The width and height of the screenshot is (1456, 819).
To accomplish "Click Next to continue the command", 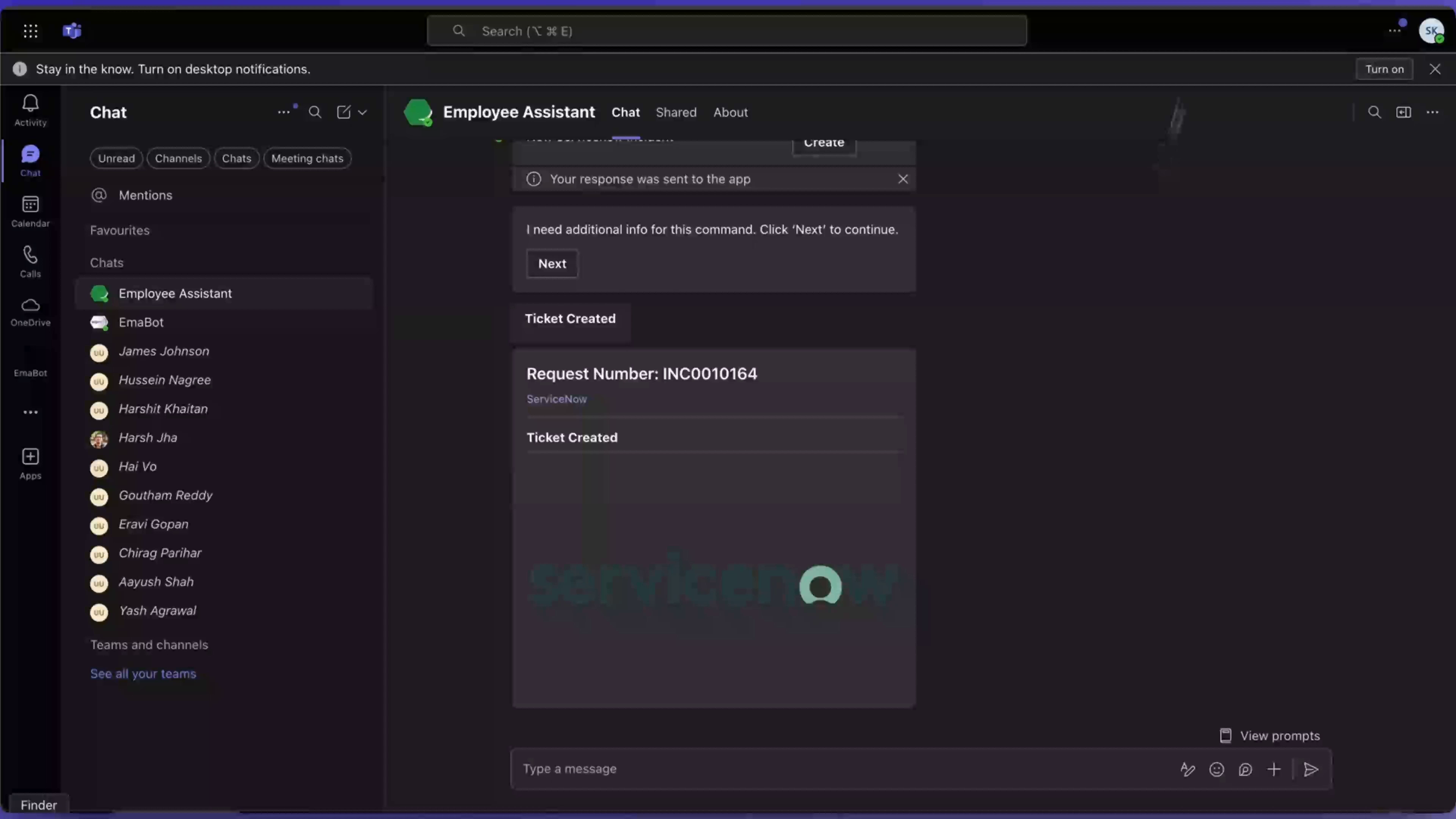I will 552,264.
